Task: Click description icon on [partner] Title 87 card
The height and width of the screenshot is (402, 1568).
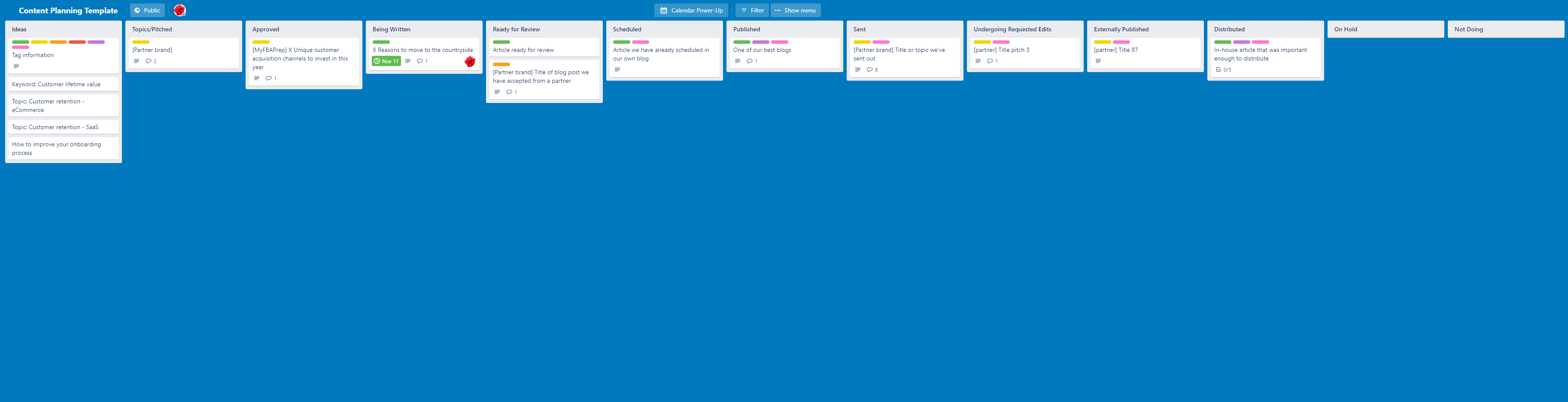Action: tap(1098, 61)
